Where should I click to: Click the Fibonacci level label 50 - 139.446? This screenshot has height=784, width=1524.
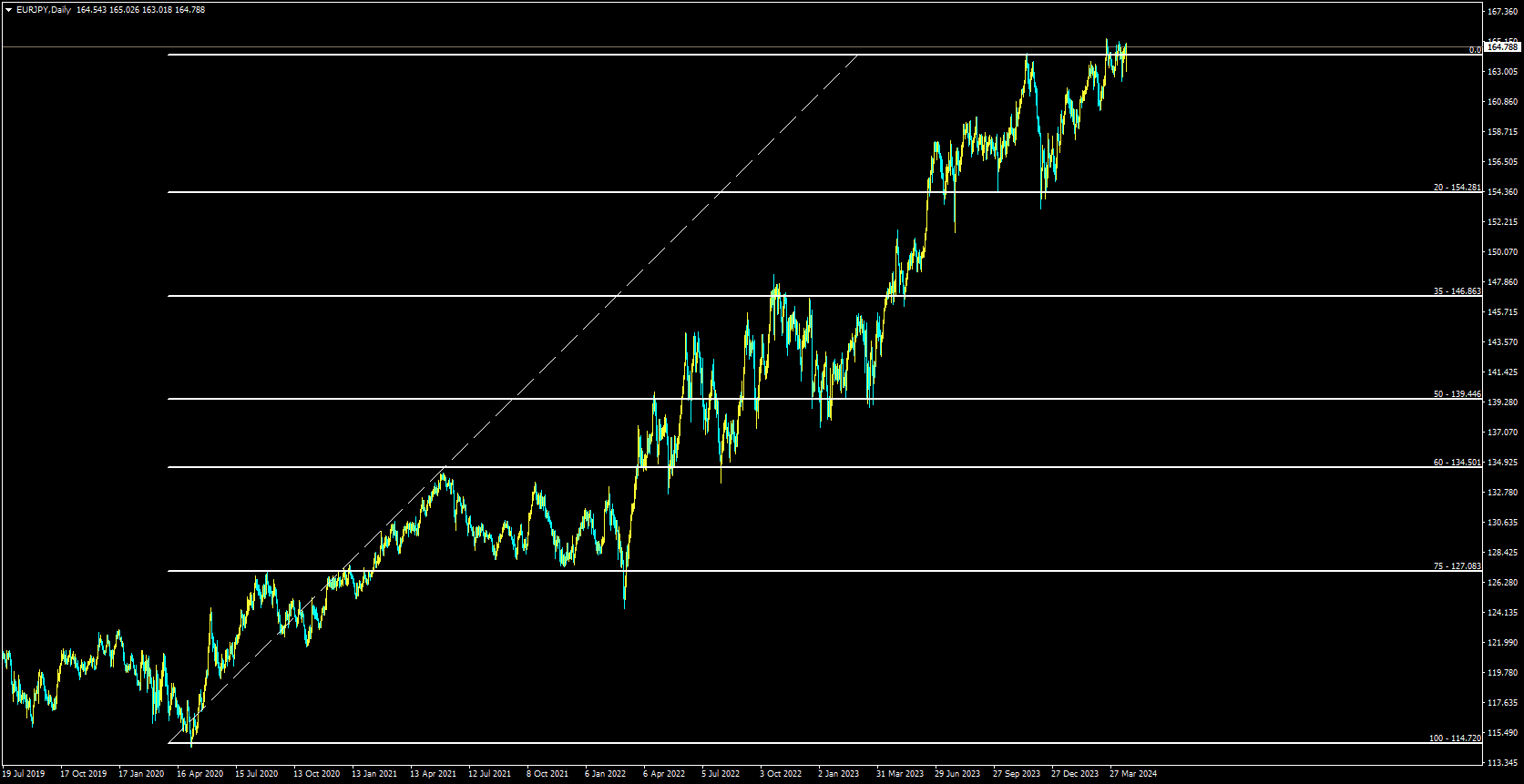click(1458, 394)
